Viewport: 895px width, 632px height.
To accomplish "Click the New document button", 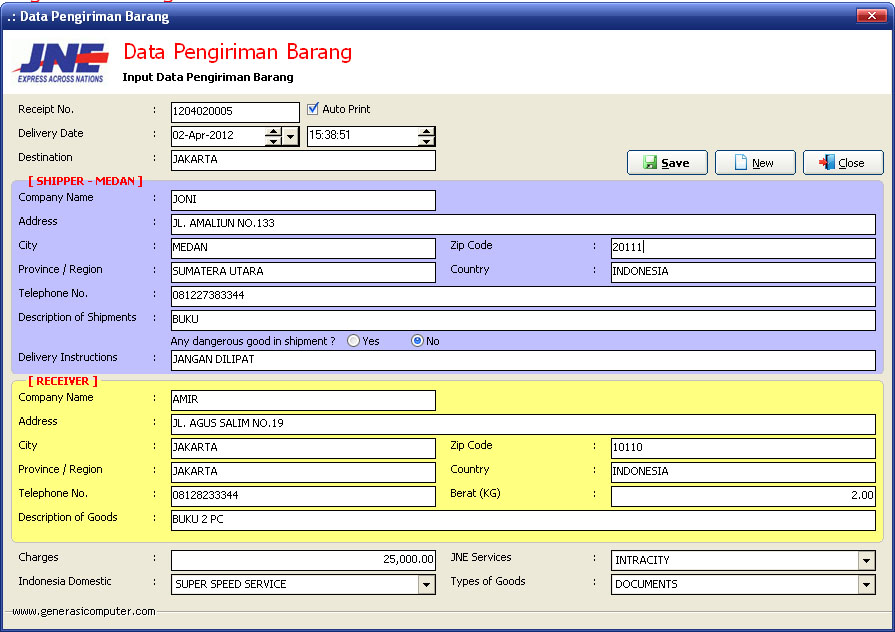I will 755,163.
